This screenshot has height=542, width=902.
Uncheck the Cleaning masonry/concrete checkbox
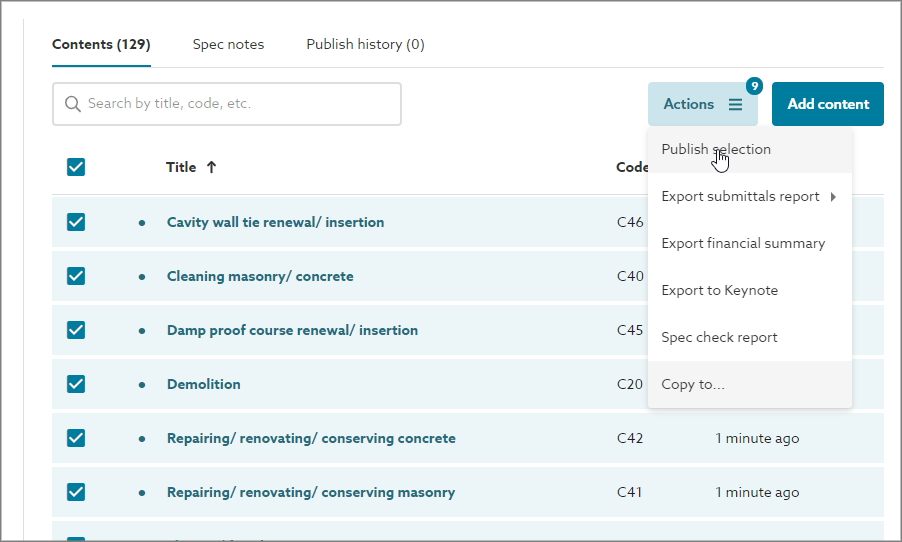click(76, 276)
